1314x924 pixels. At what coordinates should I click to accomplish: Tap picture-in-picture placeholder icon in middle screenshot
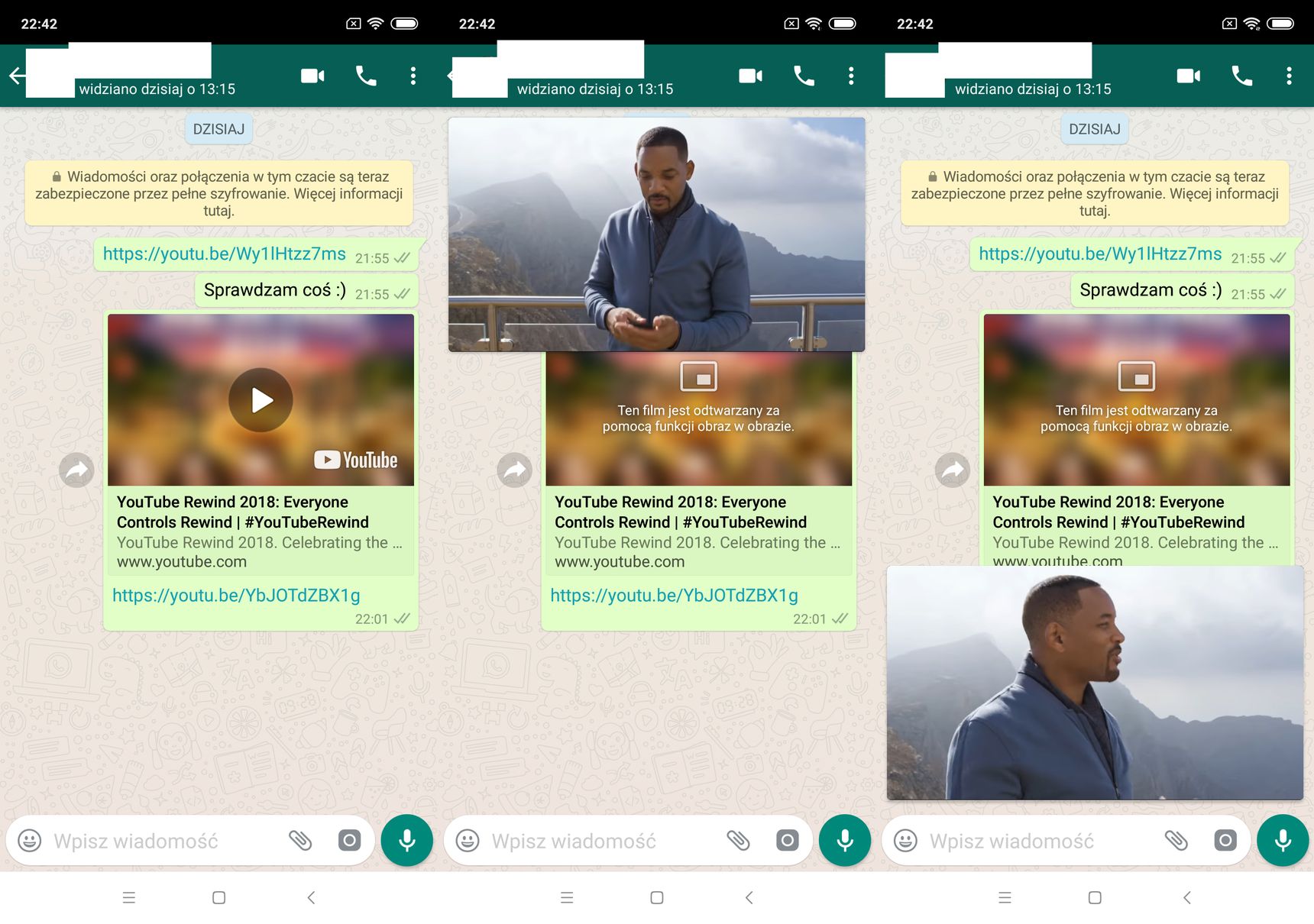pos(698,376)
